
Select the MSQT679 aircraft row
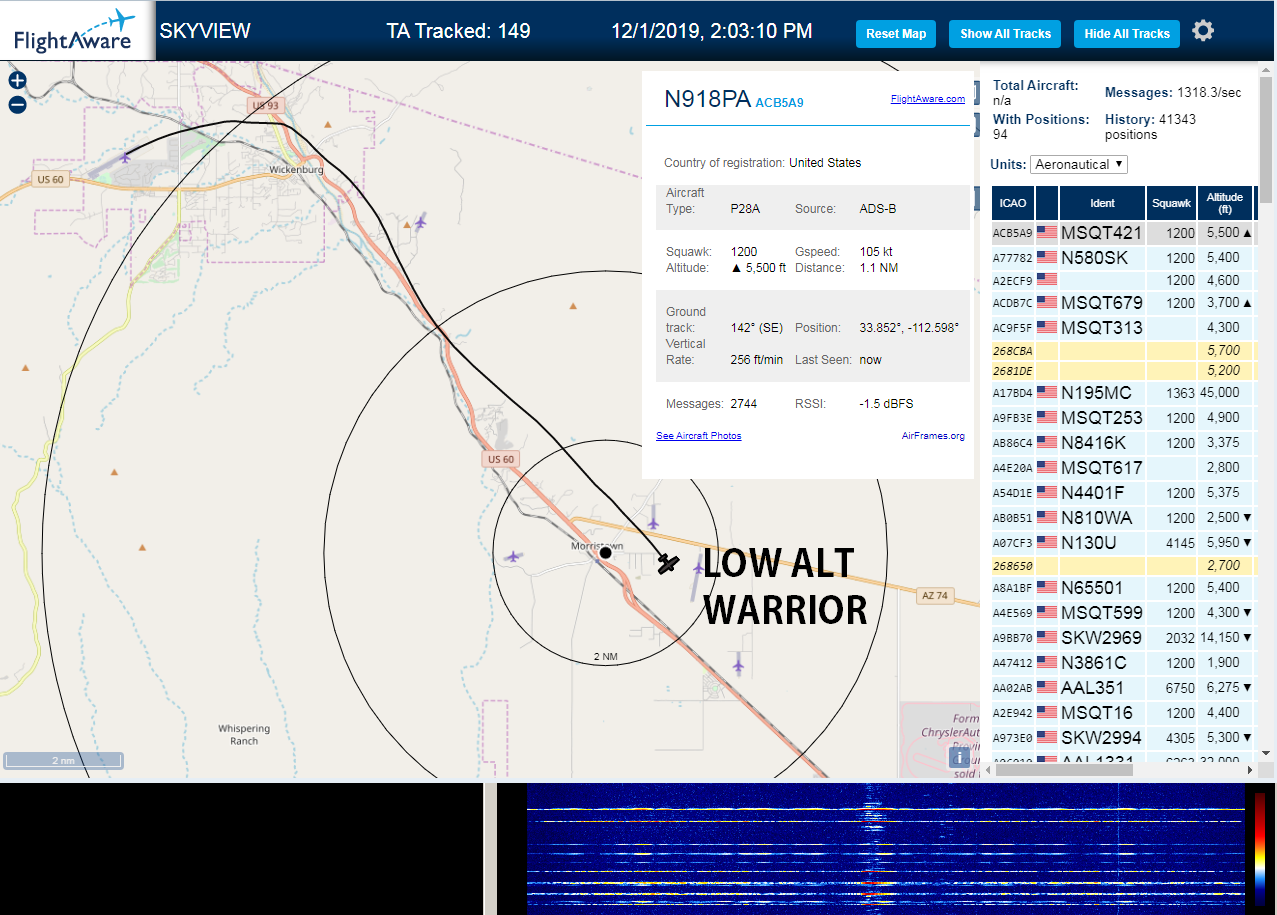[x=1123, y=303]
